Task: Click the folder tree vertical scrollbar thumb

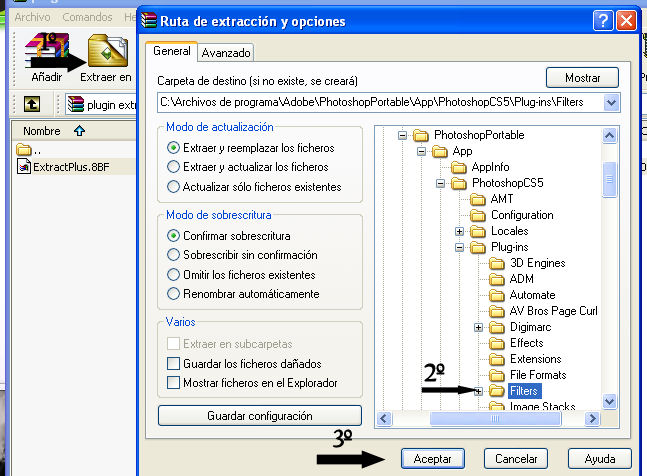Action: 609,180
